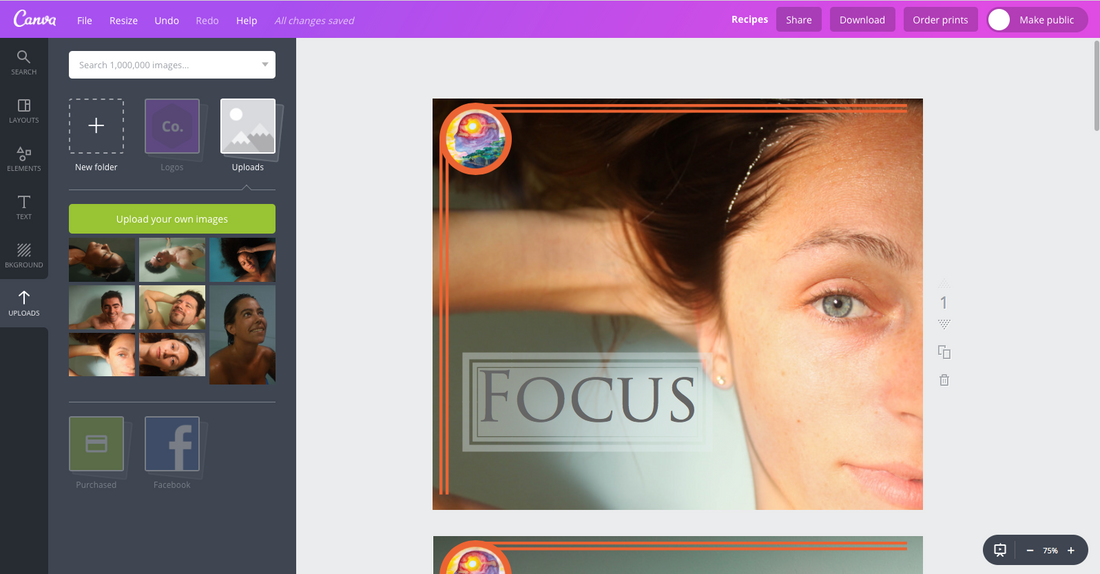Zoom in with plus button
Viewport: 1100px width, 574px height.
coord(1071,551)
